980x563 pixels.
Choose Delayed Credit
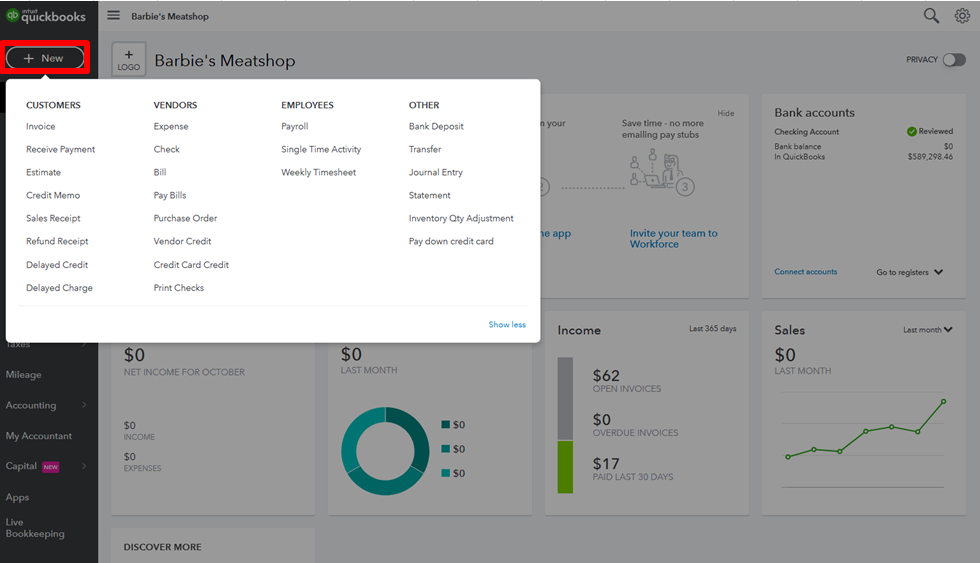(57, 265)
